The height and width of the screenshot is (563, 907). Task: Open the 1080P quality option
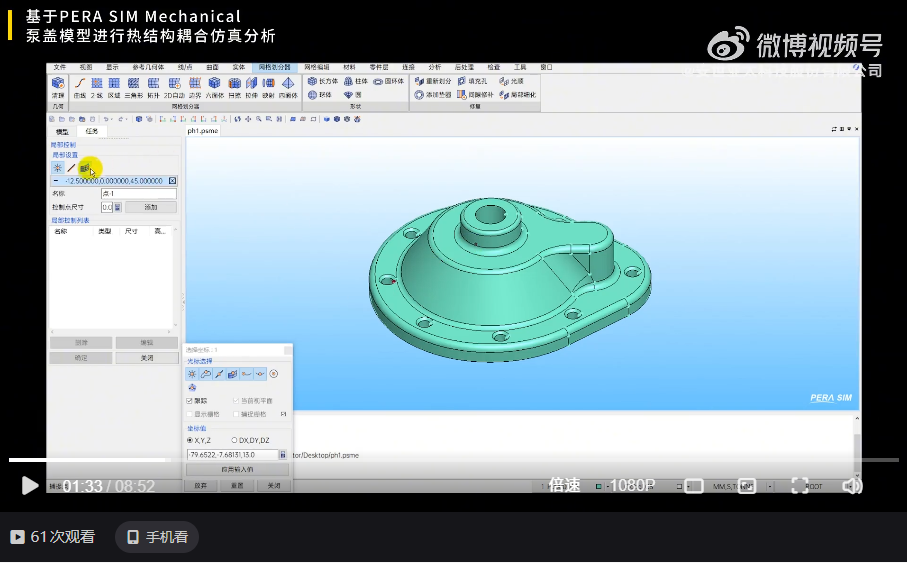point(632,485)
